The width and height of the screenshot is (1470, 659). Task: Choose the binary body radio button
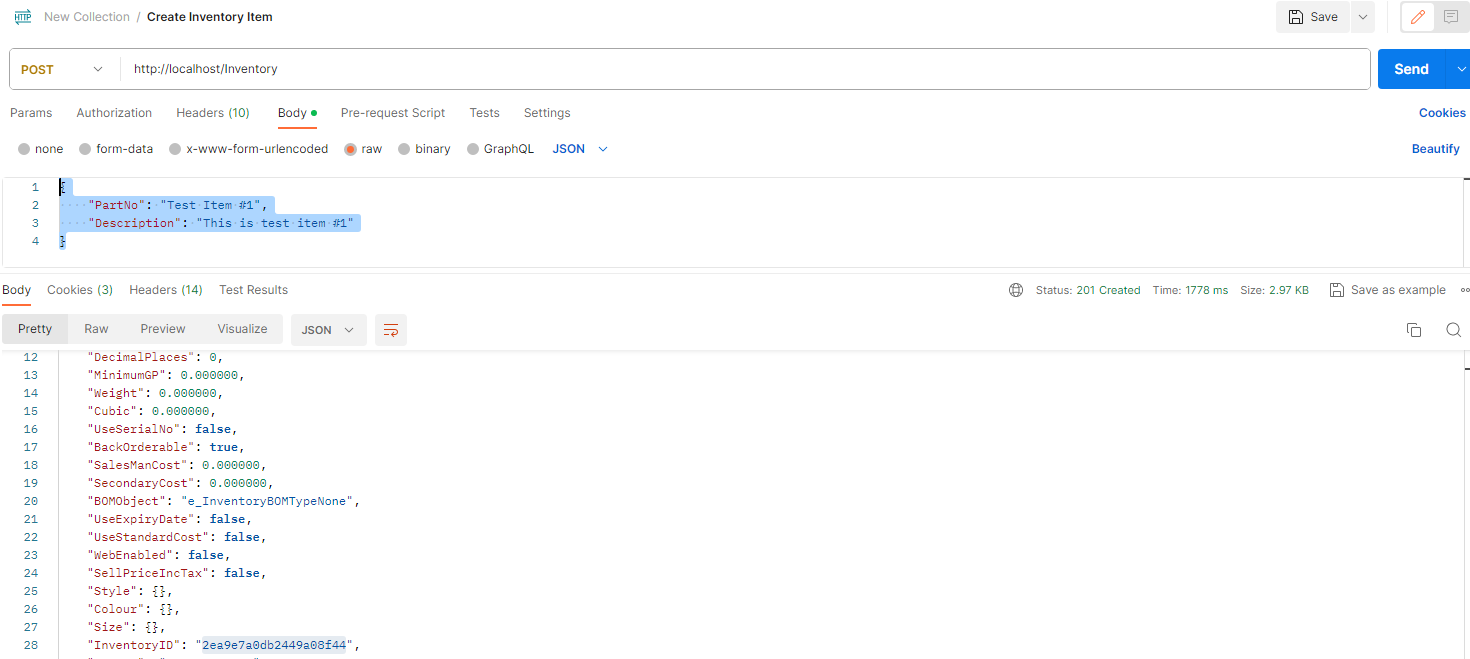(x=404, y=149)
